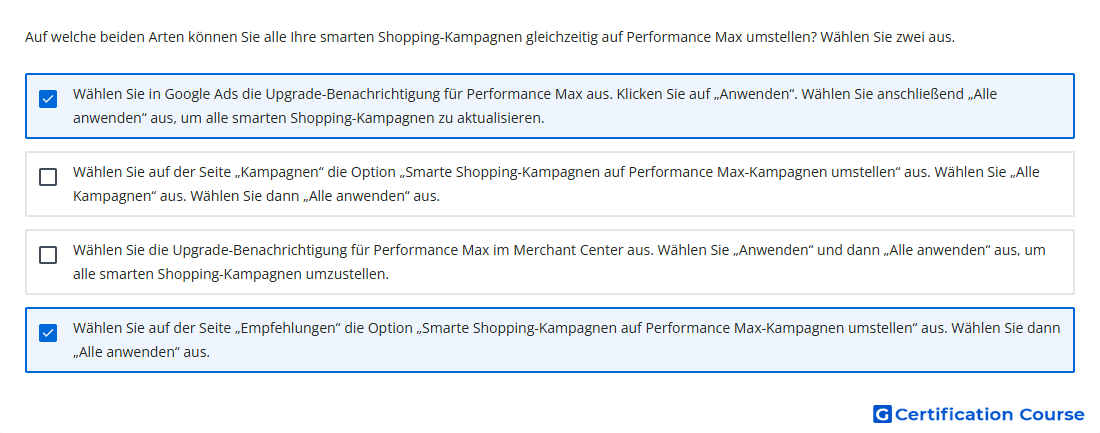Click the line "anwenden" aus, um alle smarten Shopping-Kampagnen zu aktualisieren
This screenshot has width=1100, height=433.
pos(309,118)
